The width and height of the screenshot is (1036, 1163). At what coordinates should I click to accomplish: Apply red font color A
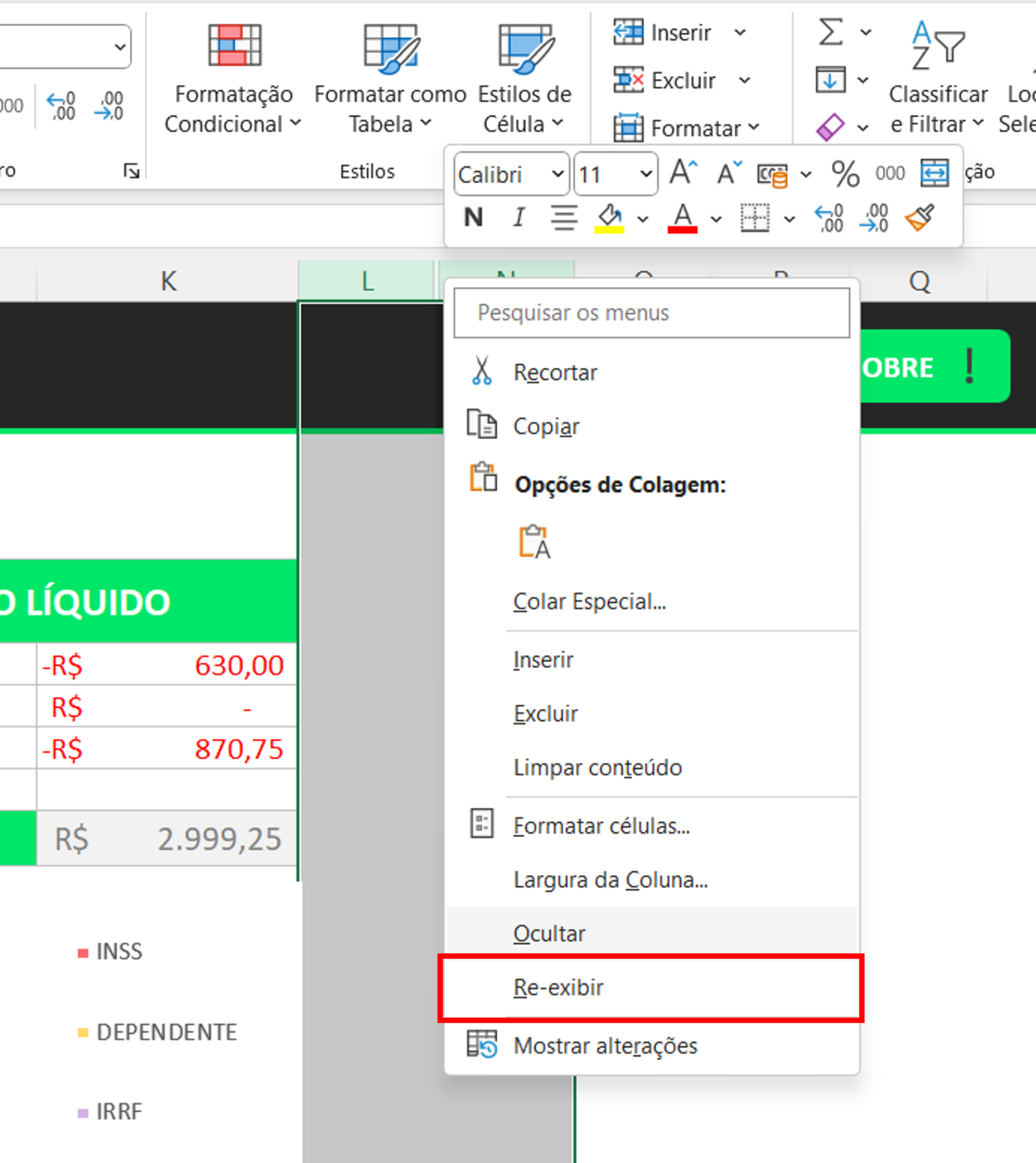[682, 218]
